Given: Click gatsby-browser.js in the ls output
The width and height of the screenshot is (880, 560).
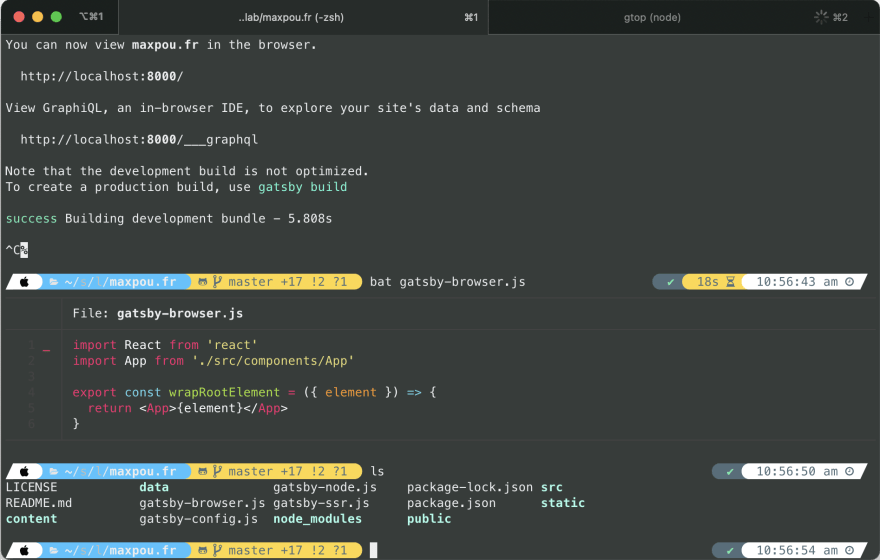Looking at the screenshot, I should pyautogui.click(x=202, y=503).
